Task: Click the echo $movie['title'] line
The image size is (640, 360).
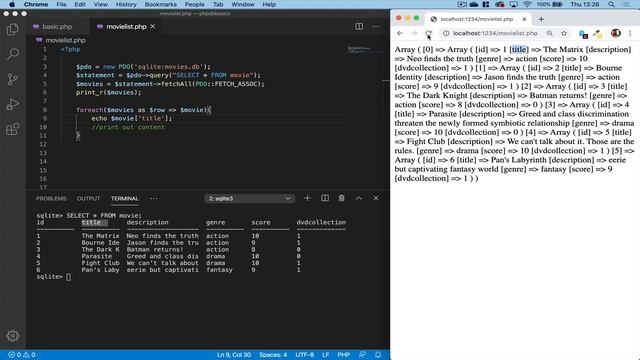Action: point(131,118)
